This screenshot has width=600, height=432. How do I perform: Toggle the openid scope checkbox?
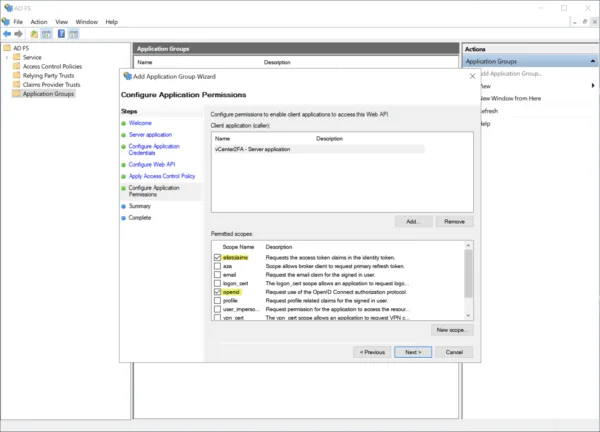pos(217,292)
